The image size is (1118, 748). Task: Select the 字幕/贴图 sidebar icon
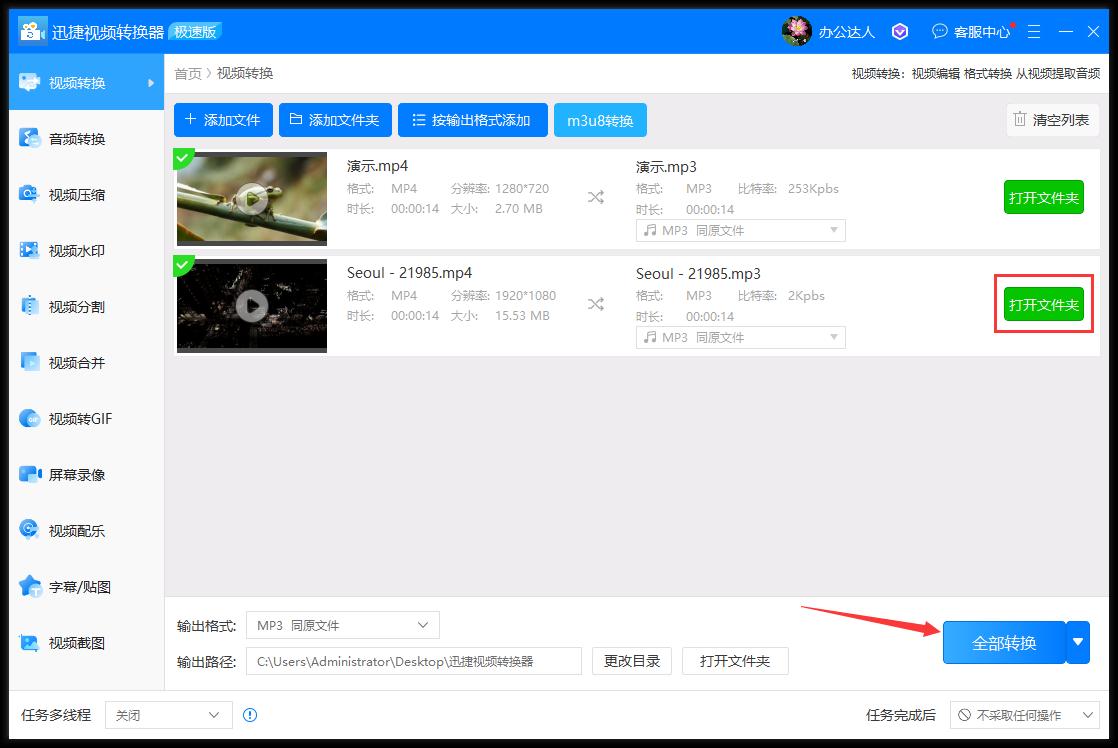65,586
